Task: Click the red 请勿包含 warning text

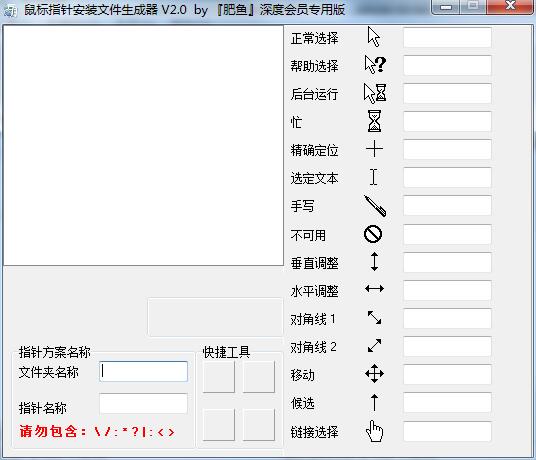Action: tap(97, 431)
